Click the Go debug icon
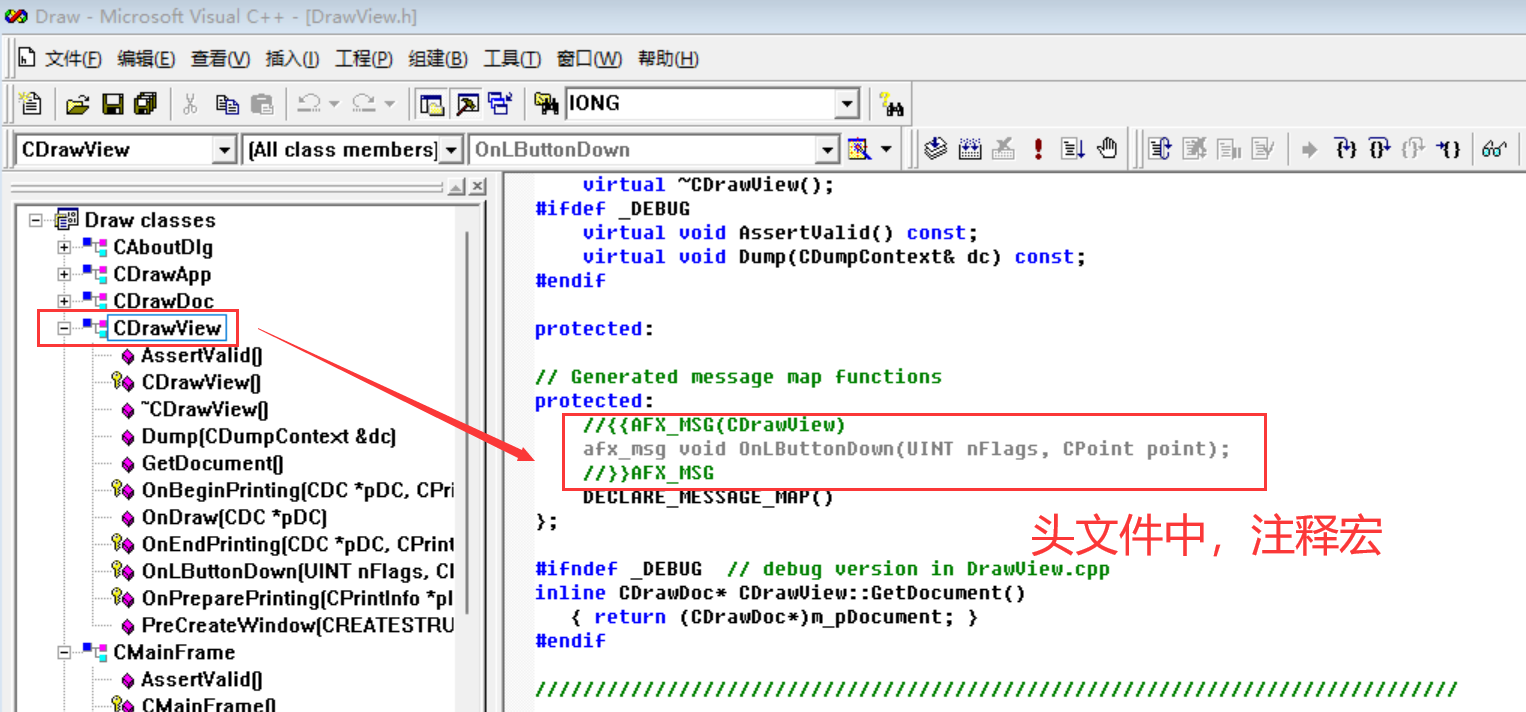Viewport: 1526px width, 712px height. click(1073, 150)
